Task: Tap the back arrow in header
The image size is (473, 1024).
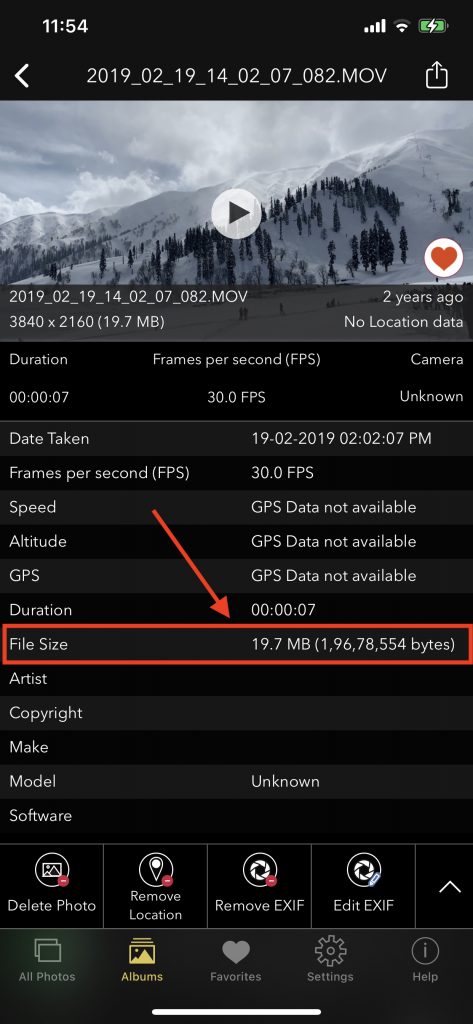Action: coord(22,76)
